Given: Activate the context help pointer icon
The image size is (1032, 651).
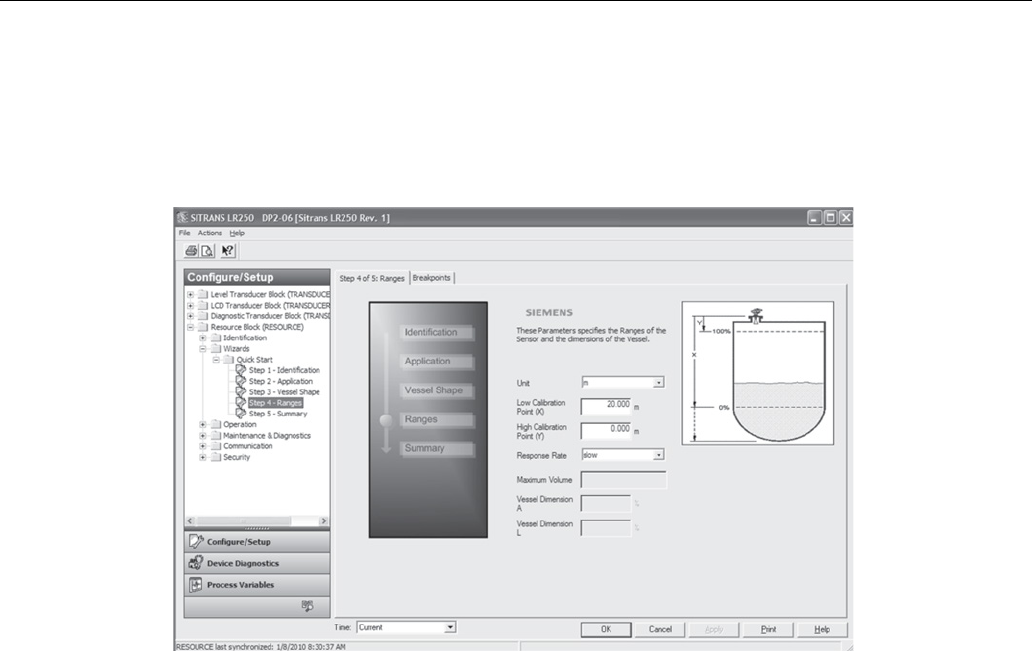Looking at the screenshot, I should (228, 251).
